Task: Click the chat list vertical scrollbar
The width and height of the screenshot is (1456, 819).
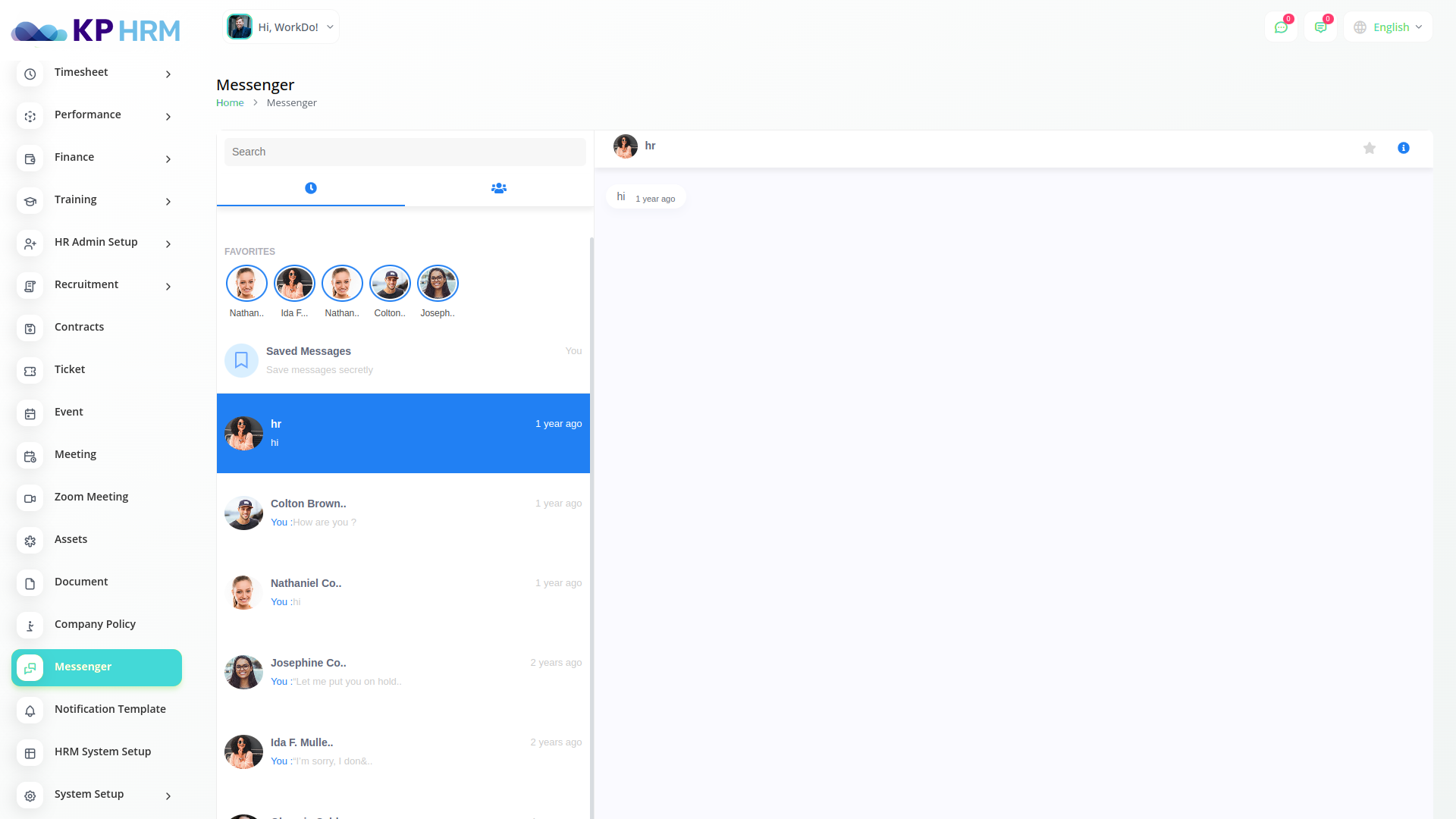Action: click(x=592, y=528)
